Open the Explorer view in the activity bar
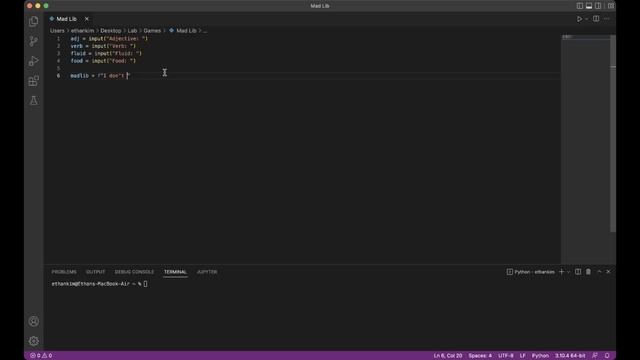This screenshot has height=360, width=640. point(34,21)
